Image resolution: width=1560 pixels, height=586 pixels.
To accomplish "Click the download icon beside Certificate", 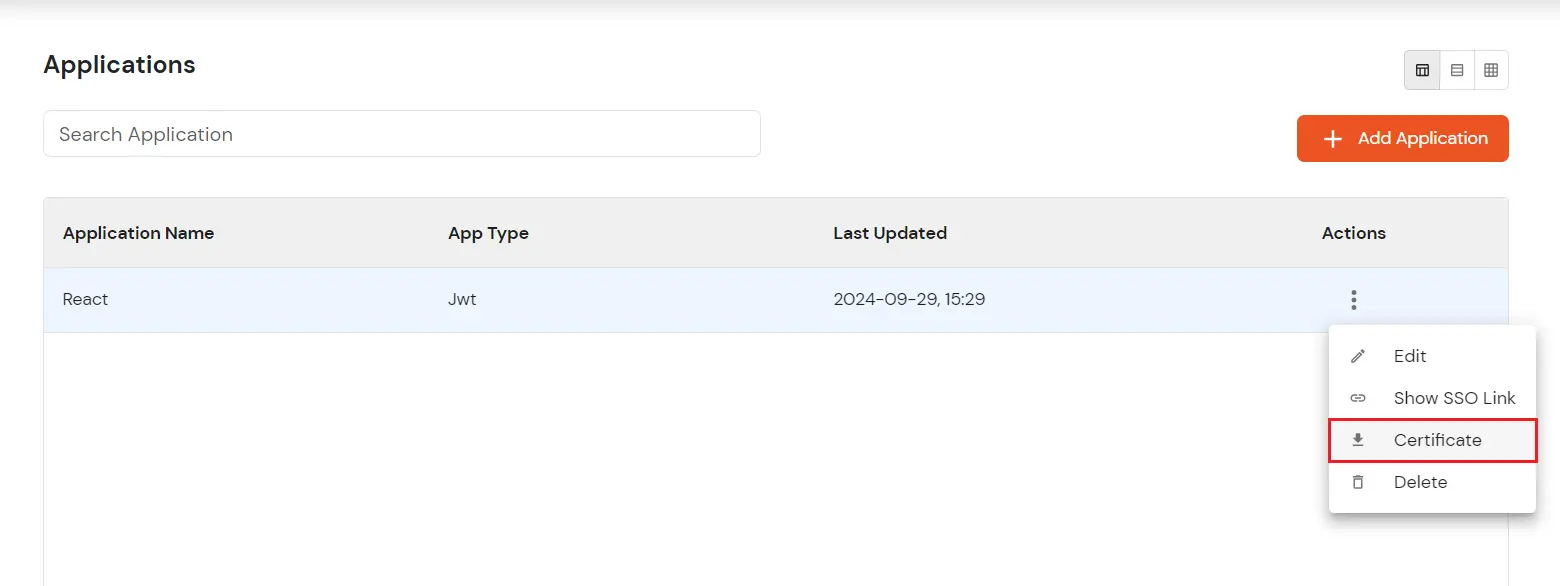I will (x=1359, y=440).
